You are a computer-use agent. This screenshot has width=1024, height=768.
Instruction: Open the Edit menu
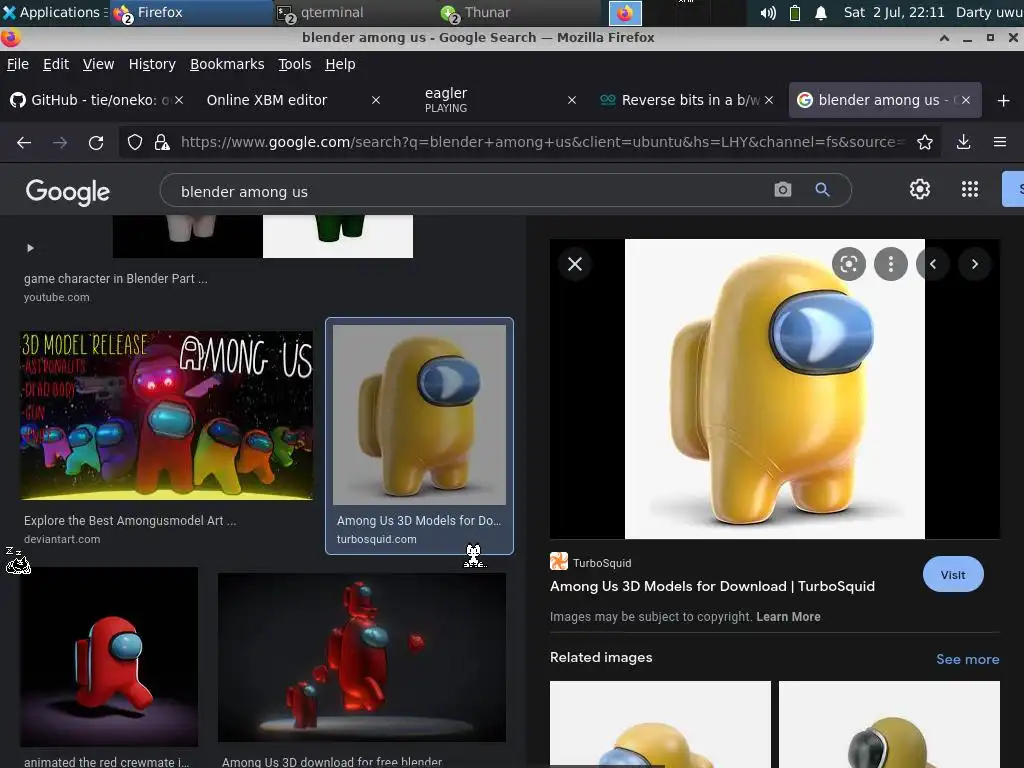[x=56, y=64]
